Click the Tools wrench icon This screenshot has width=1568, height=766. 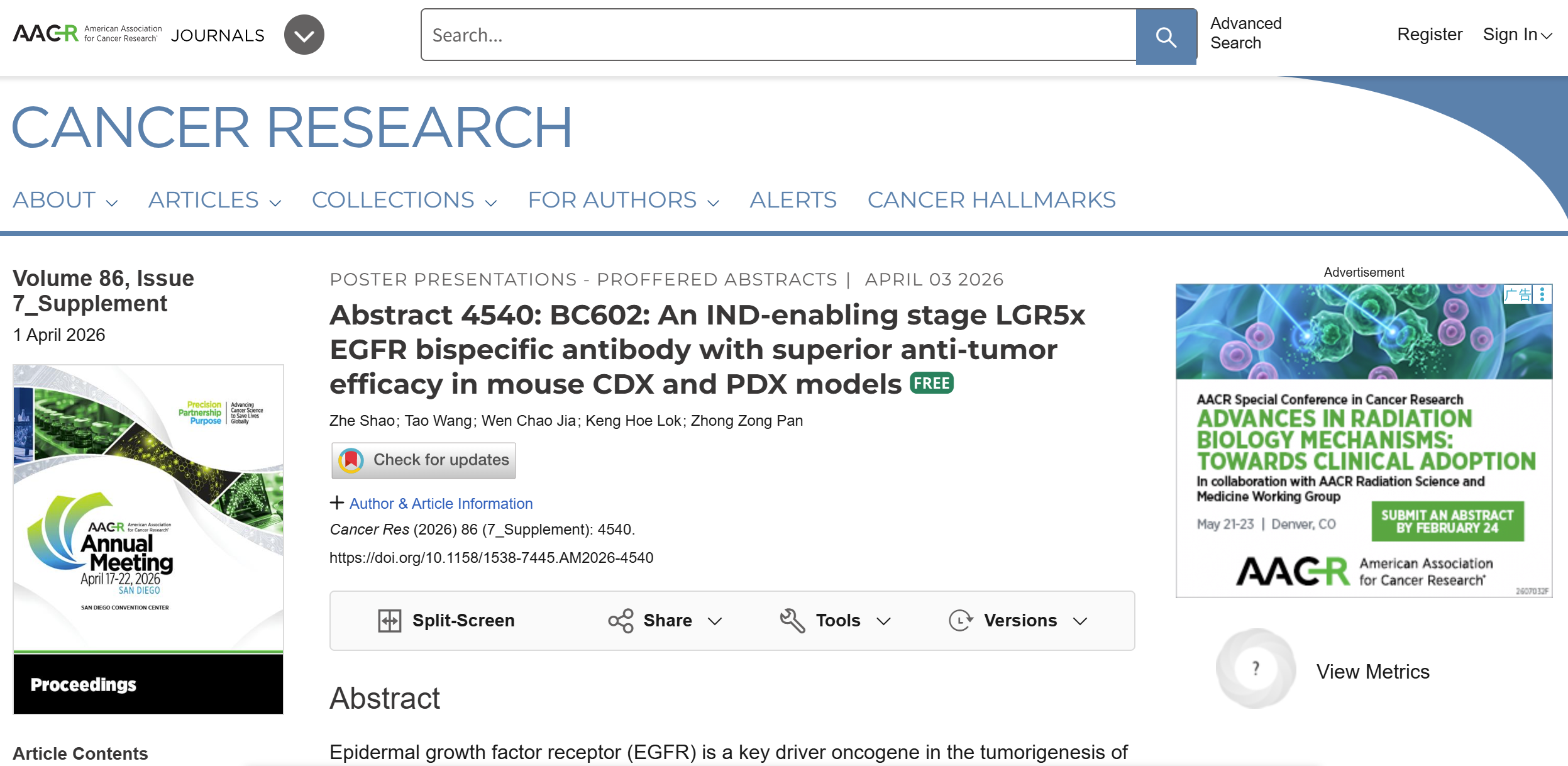pos(792,621)
